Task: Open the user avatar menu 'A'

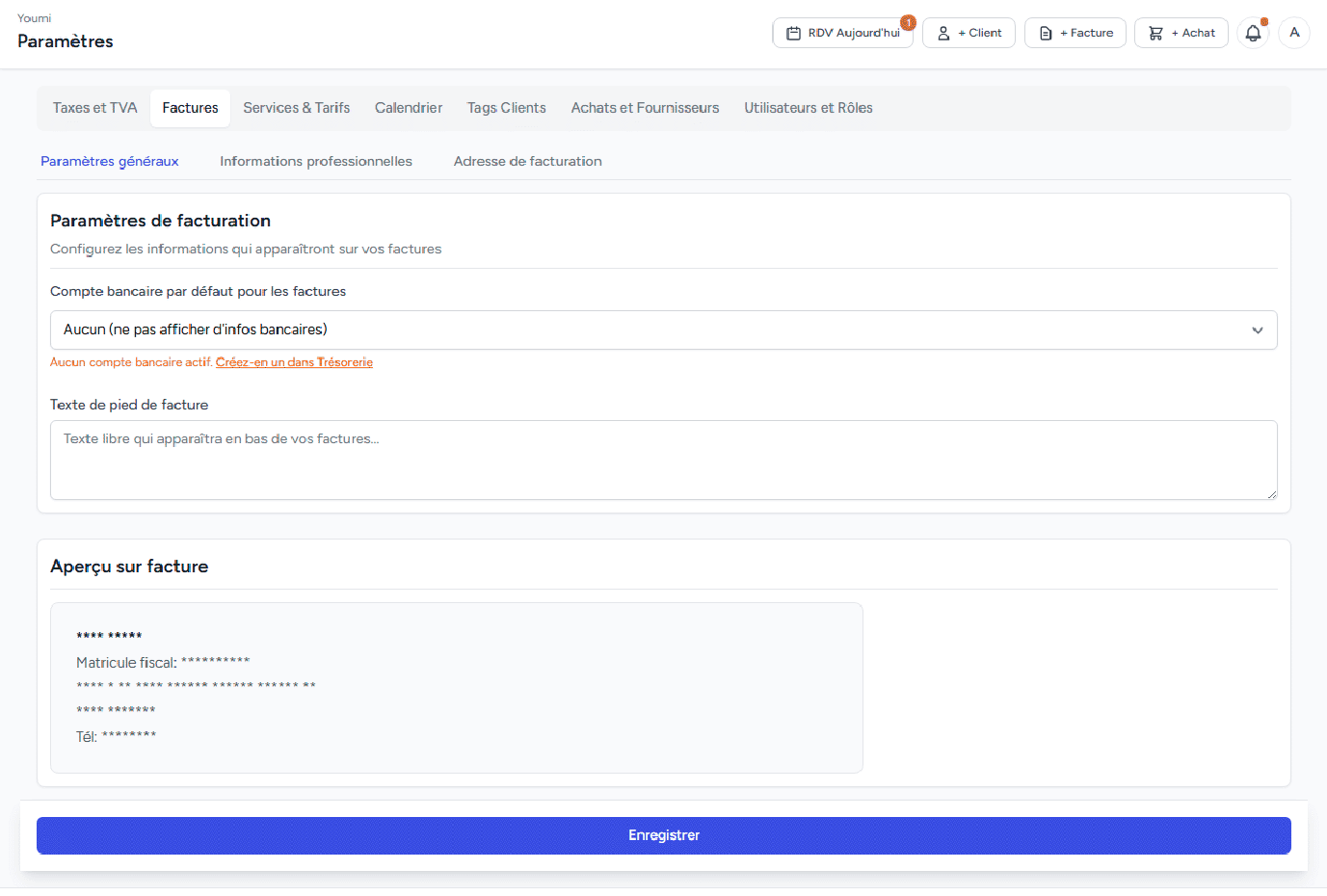Action: tap(1294, 33)
